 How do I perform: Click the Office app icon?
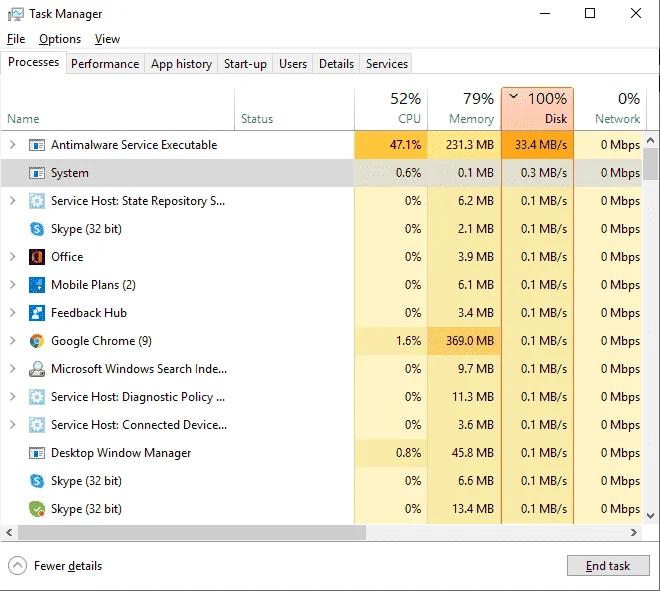point(37,257)
